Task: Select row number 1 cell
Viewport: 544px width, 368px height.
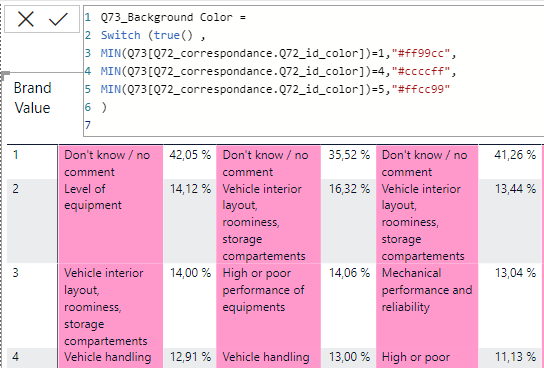Action: click(x=32, y=162)
